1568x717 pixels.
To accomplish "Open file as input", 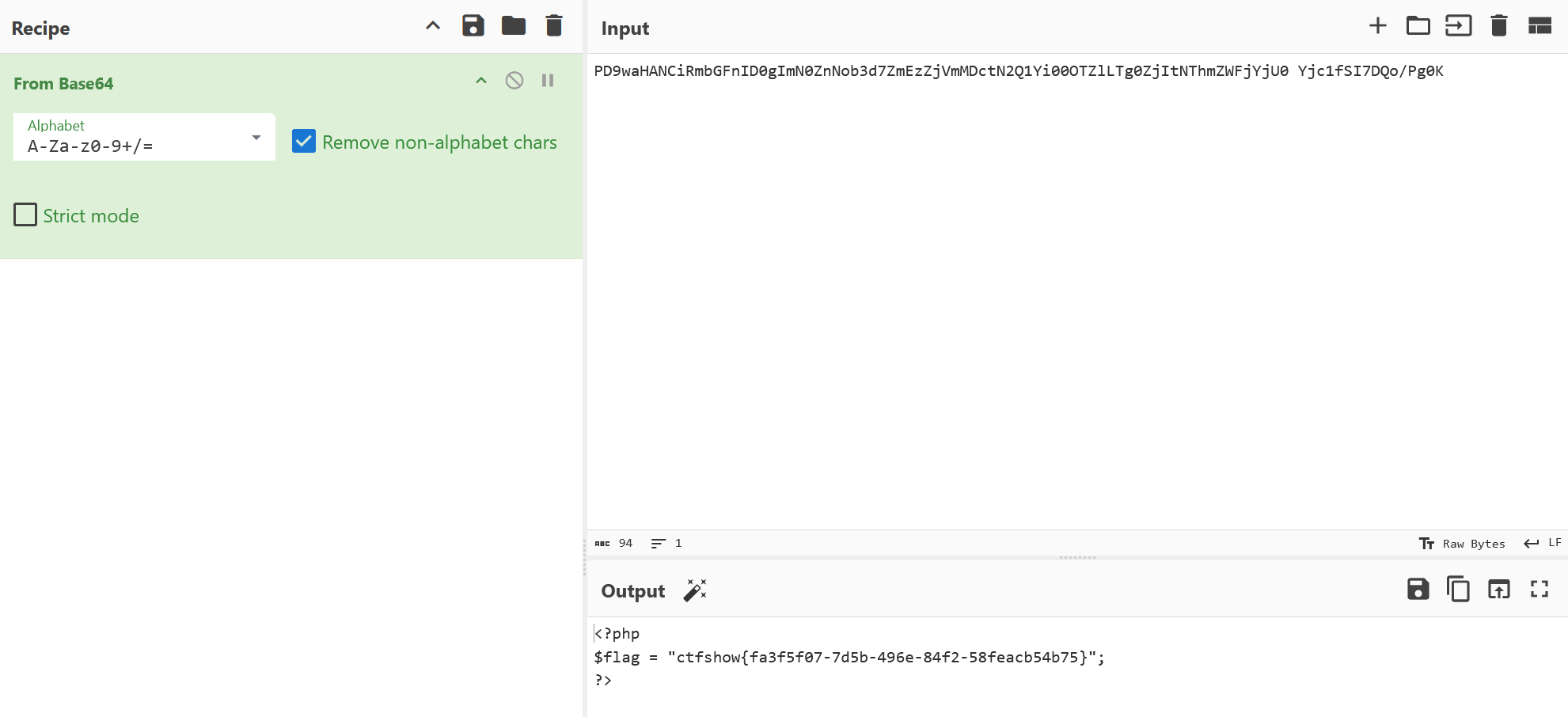I will (1459, 25).
